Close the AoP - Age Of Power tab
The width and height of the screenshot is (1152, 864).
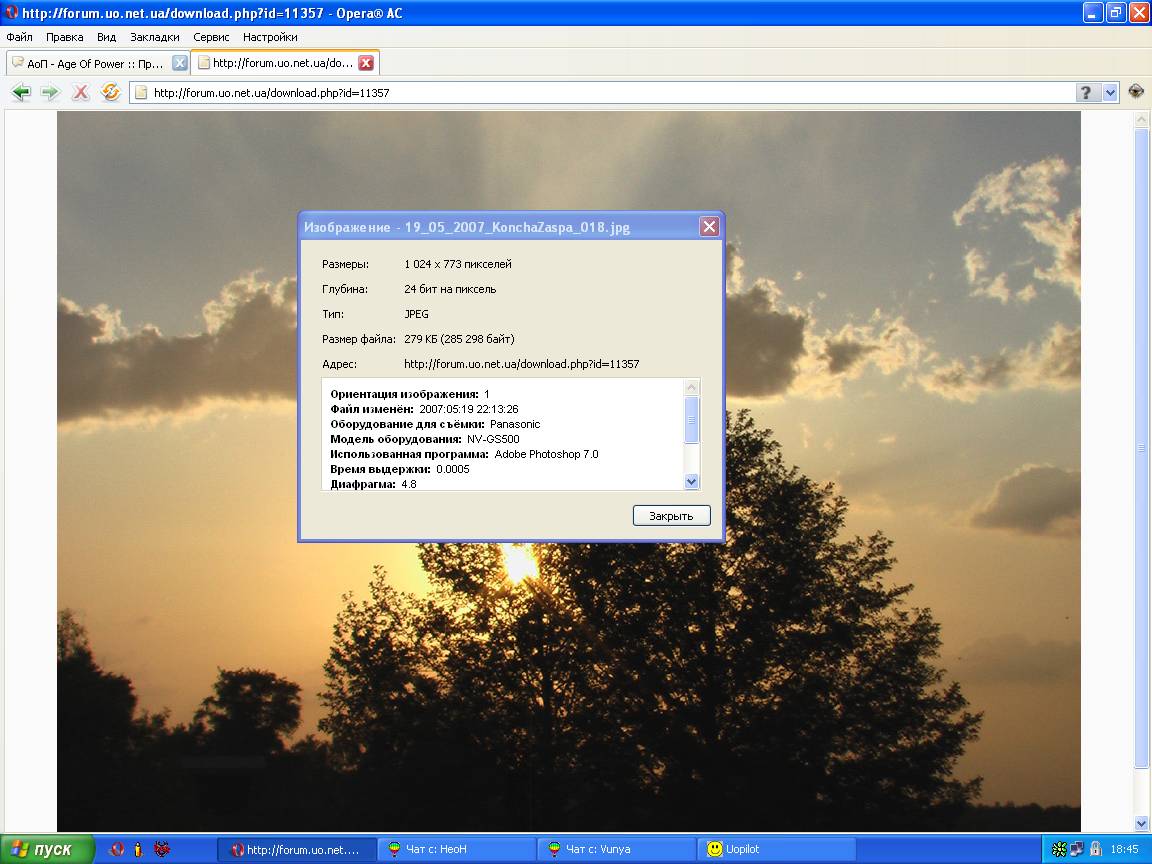click(180, 63)
